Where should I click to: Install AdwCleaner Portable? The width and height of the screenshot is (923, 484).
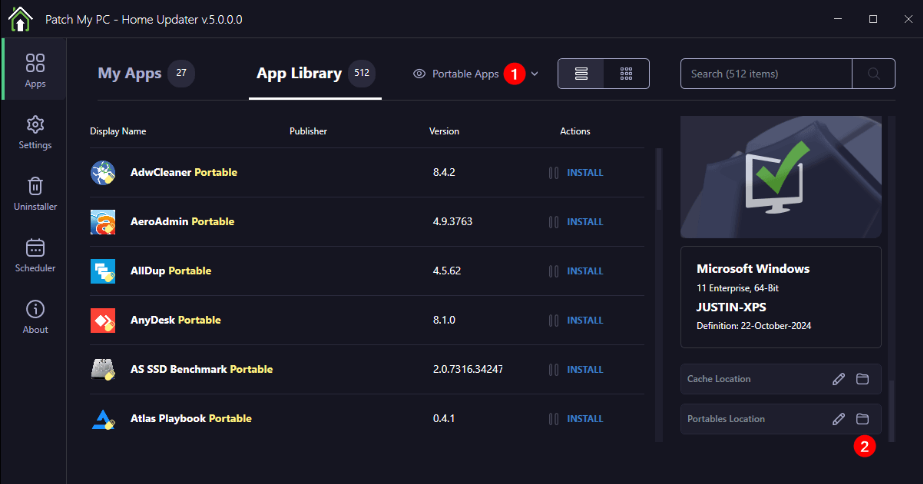585,173
